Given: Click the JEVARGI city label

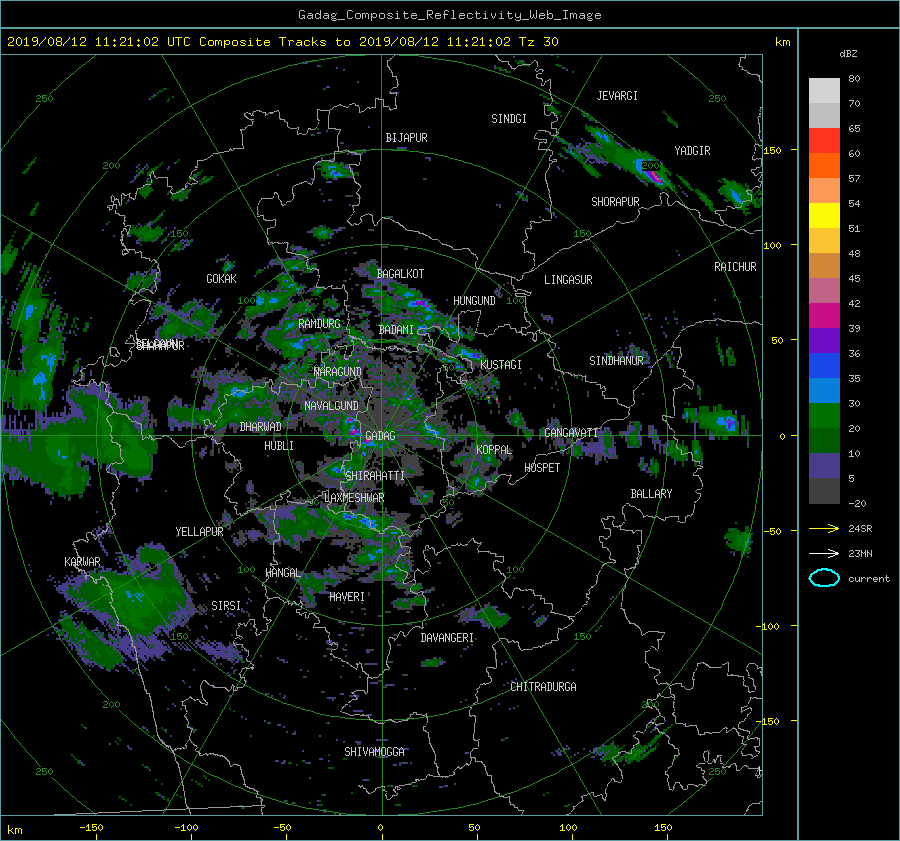Looking at the screenshot, I should 617,96.
